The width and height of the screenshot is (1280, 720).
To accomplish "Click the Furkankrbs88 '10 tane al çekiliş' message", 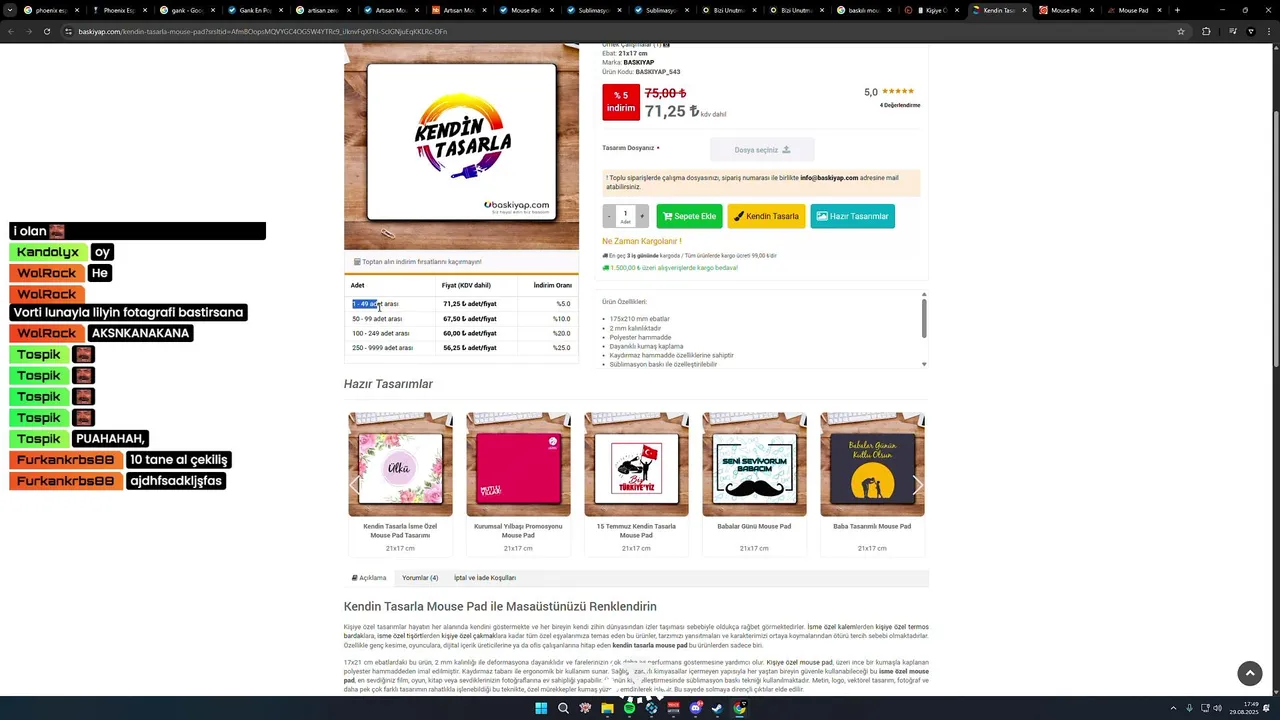I will click(x=179, y=460).
